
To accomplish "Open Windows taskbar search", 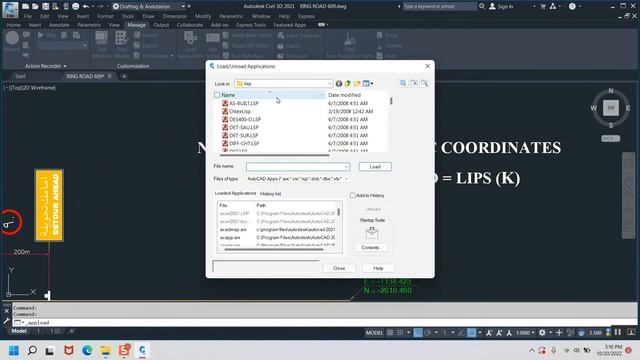I will 32,351.
